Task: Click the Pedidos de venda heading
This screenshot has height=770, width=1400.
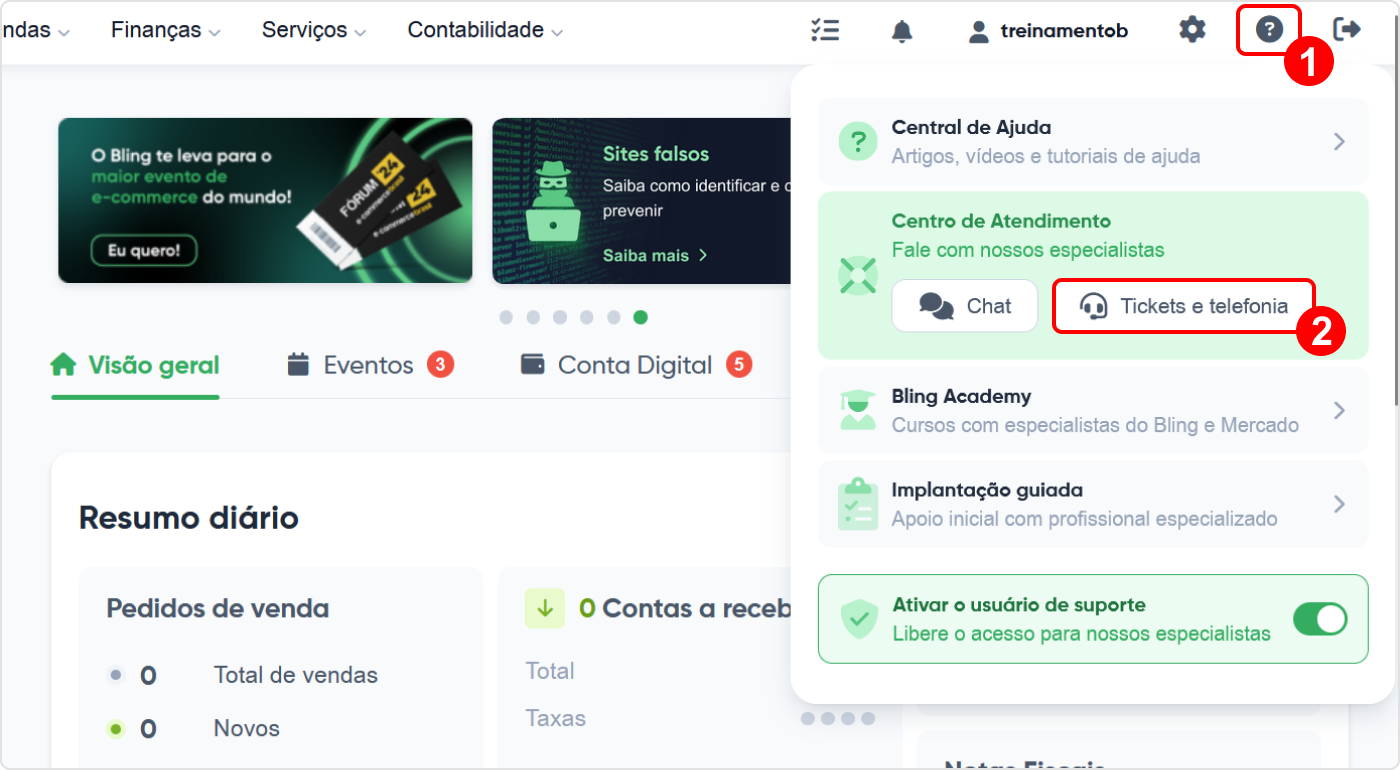Action: [218, 608]
